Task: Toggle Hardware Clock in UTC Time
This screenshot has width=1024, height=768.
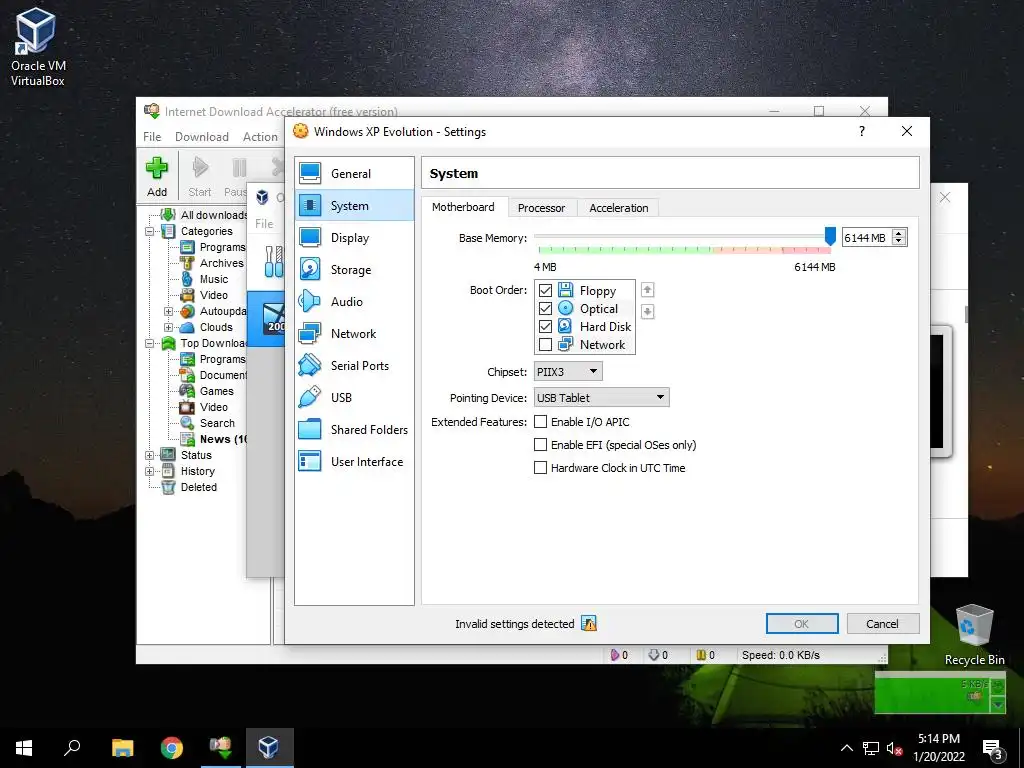Action: coord(540,468)
